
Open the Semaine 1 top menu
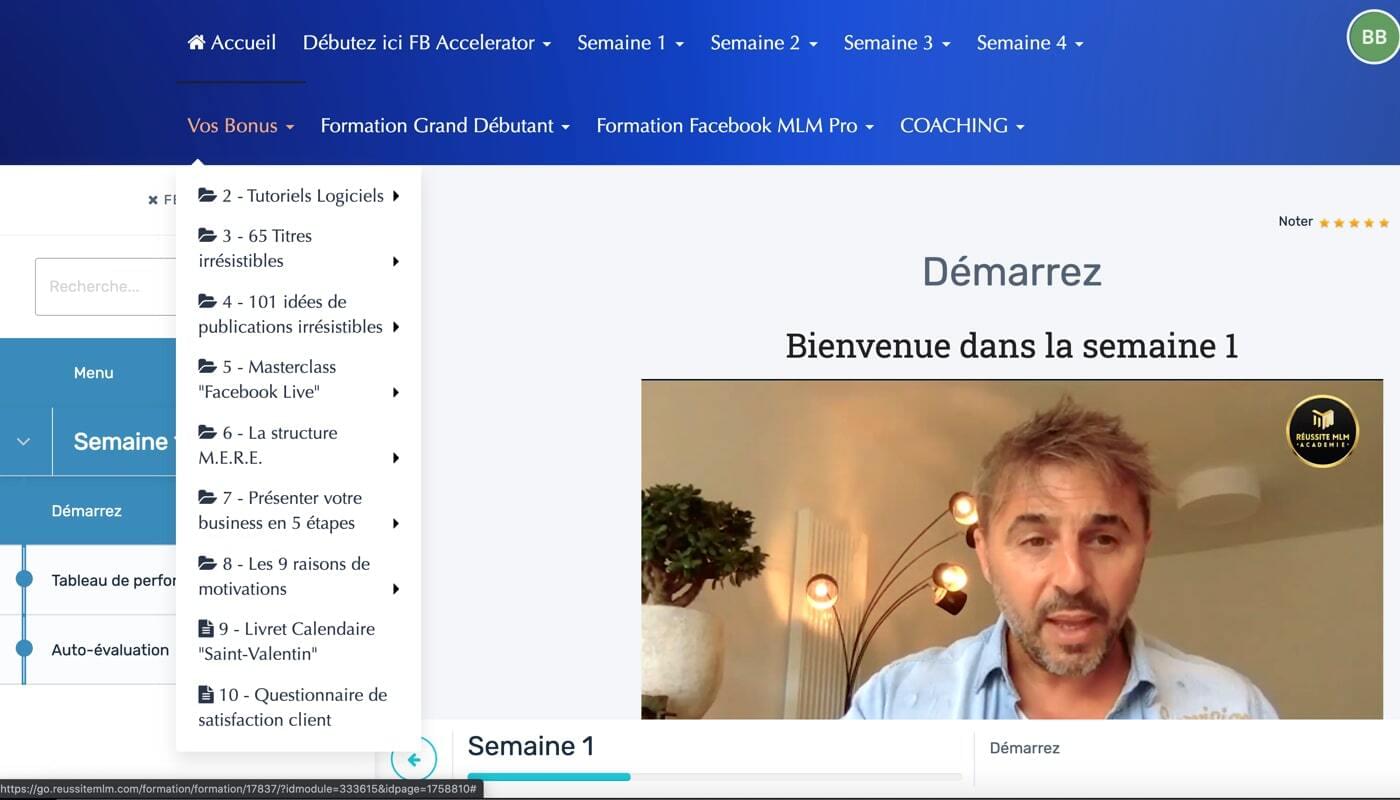click(630, 43)
